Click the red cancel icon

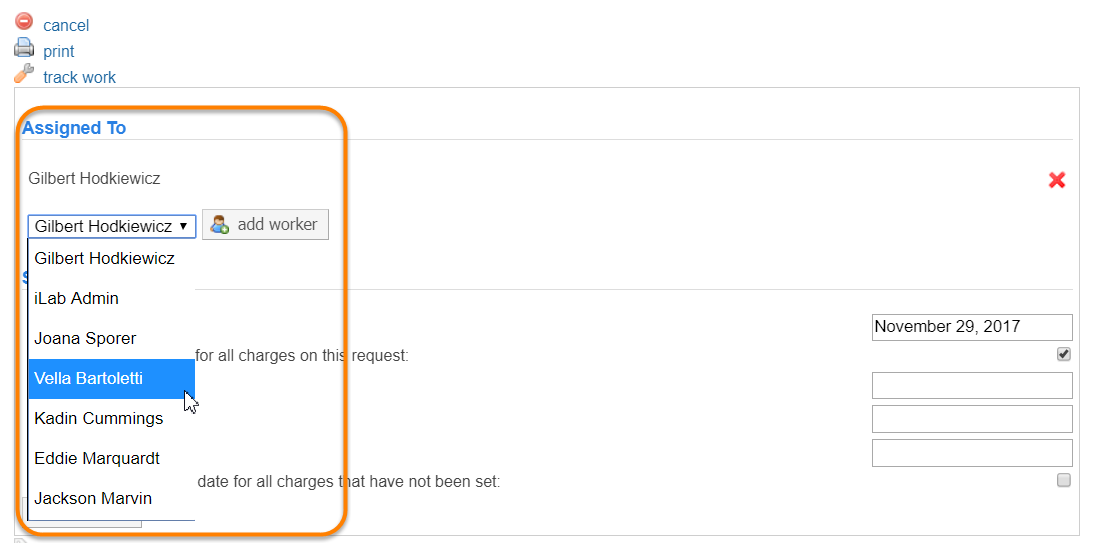pyautogui.click(x=24, y=21)
